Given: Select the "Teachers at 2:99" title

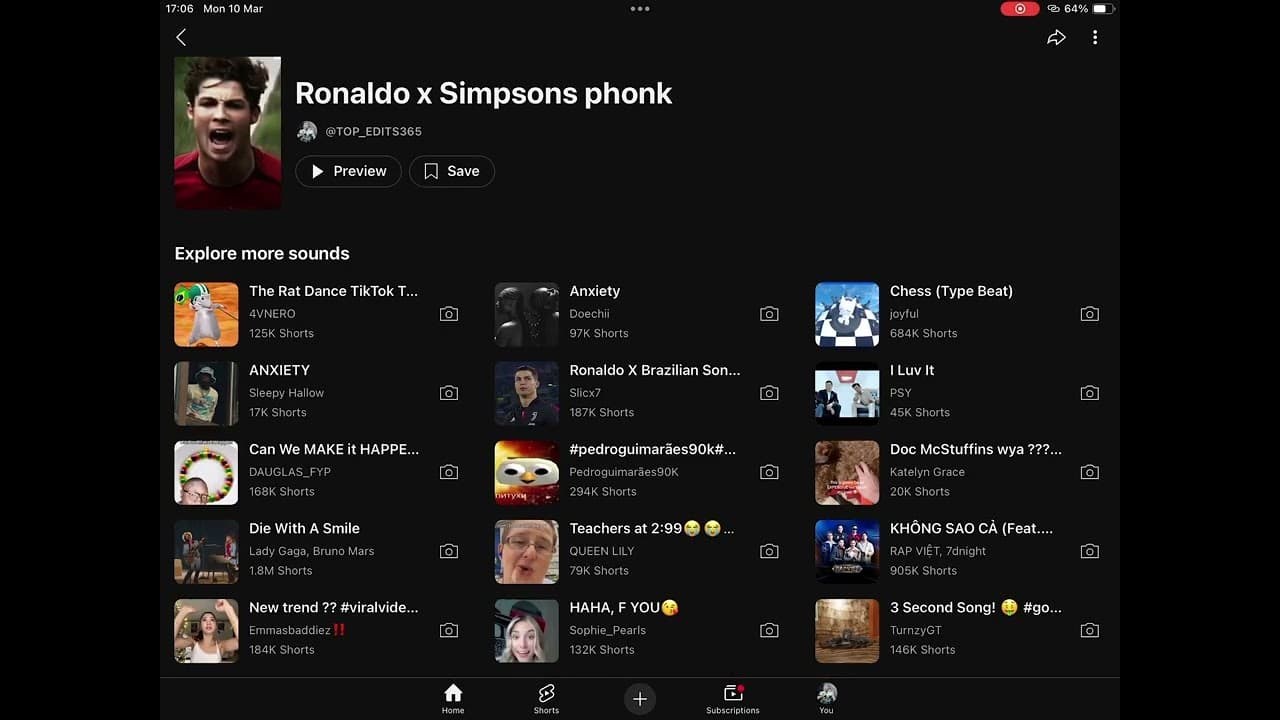Looking at the screenshot, I should (651, 528).
